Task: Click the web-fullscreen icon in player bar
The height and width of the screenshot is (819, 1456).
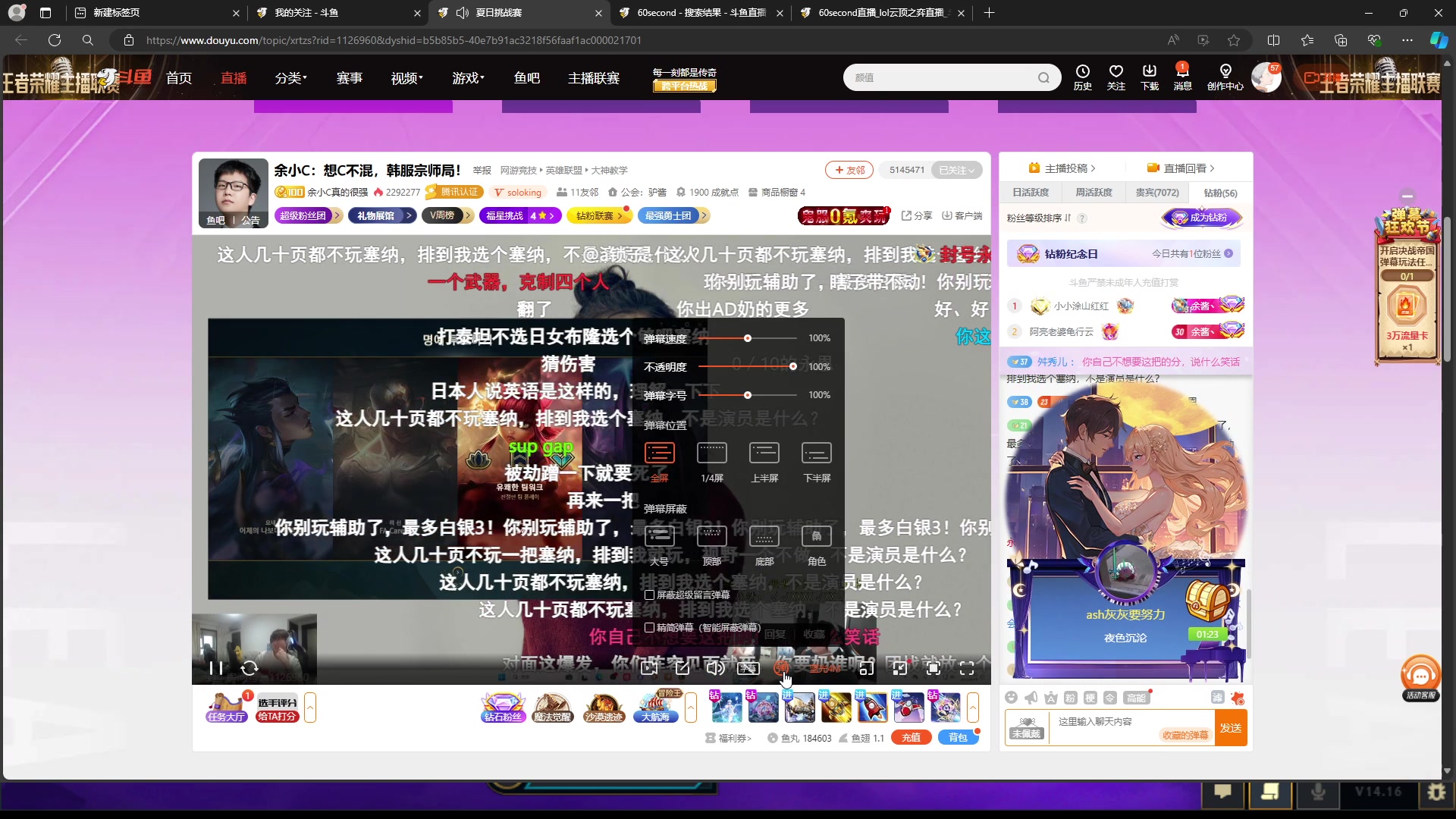Action: (x=934, y=668)
